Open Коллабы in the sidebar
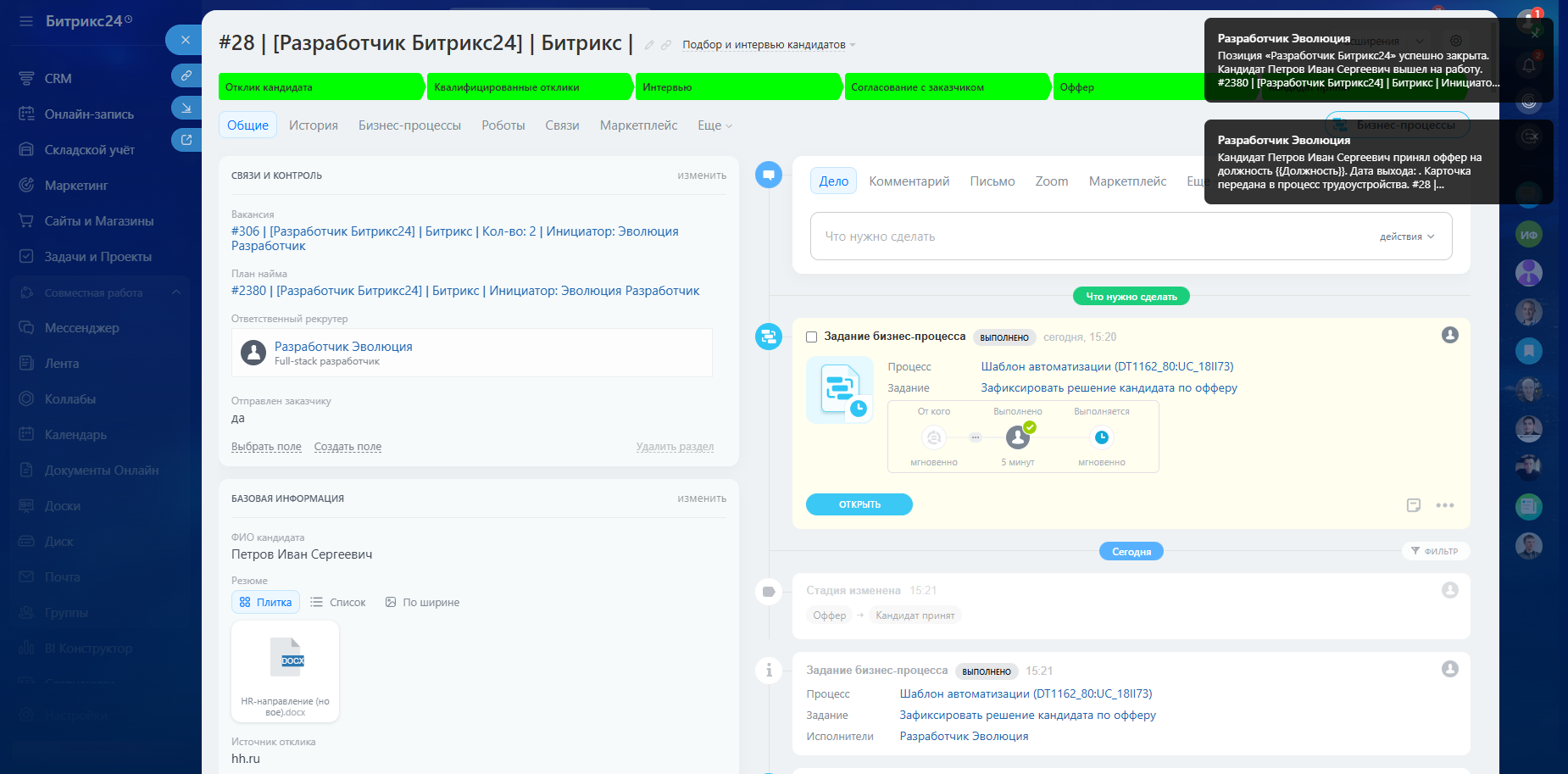This screenshot has width=1568, height=774. click(x=70, y=399)
